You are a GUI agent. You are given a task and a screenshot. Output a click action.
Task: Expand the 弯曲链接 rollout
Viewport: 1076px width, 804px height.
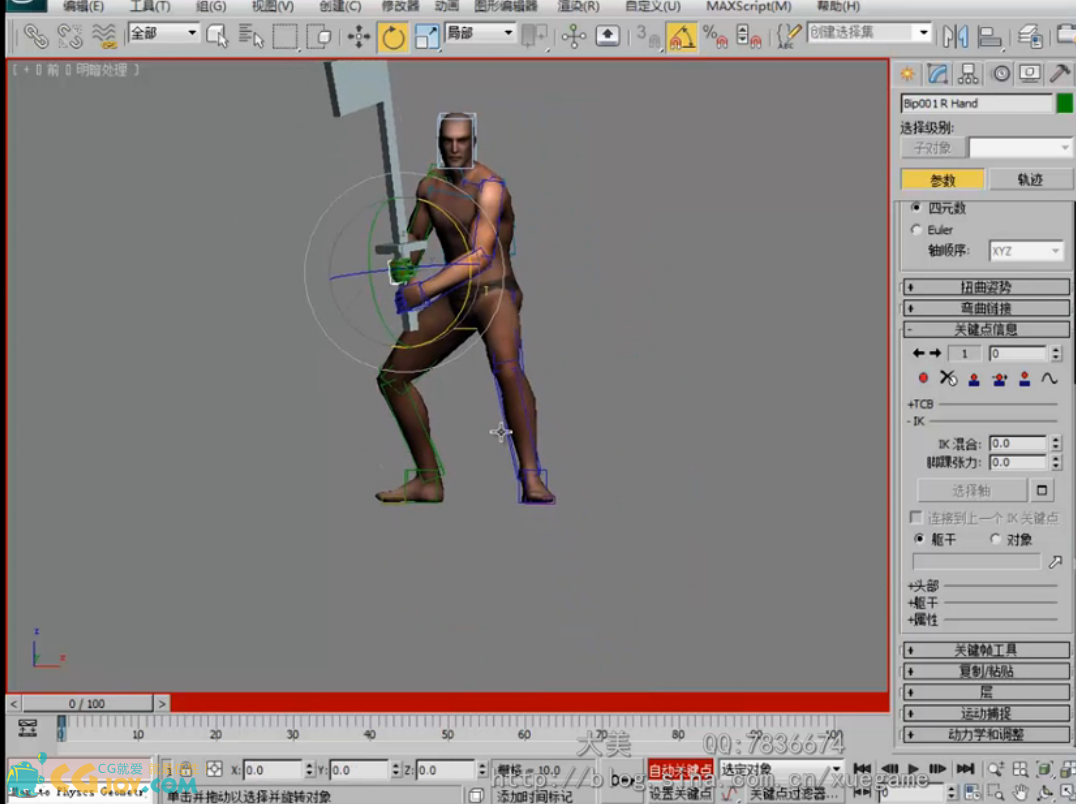click(986, 308)
